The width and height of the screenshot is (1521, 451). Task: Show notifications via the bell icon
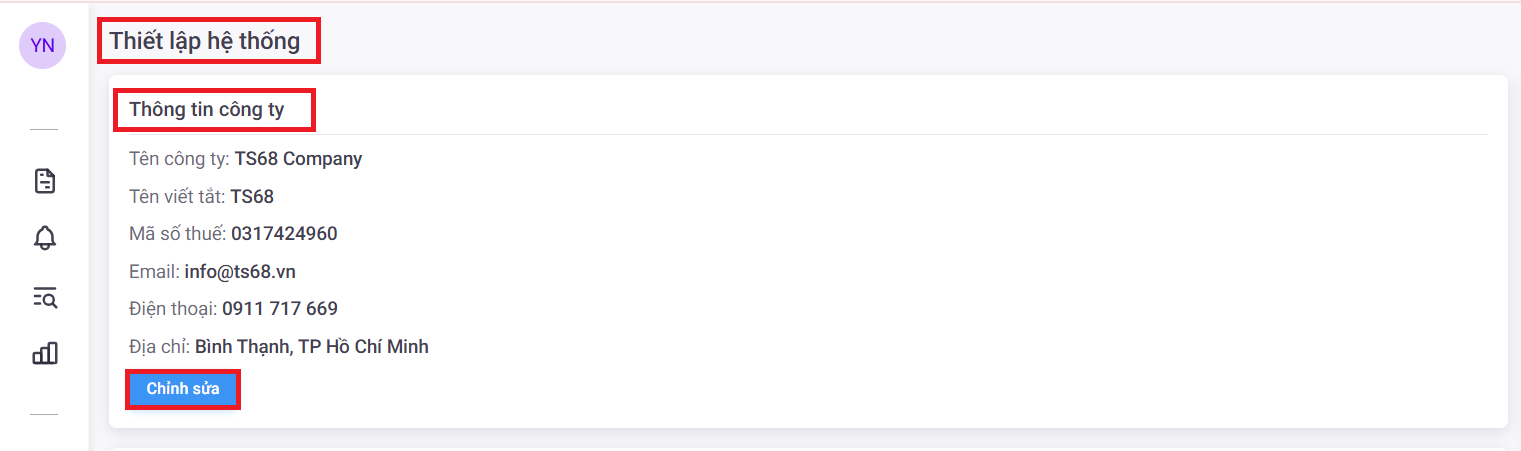pyautogui.click(x=45, y=238)
